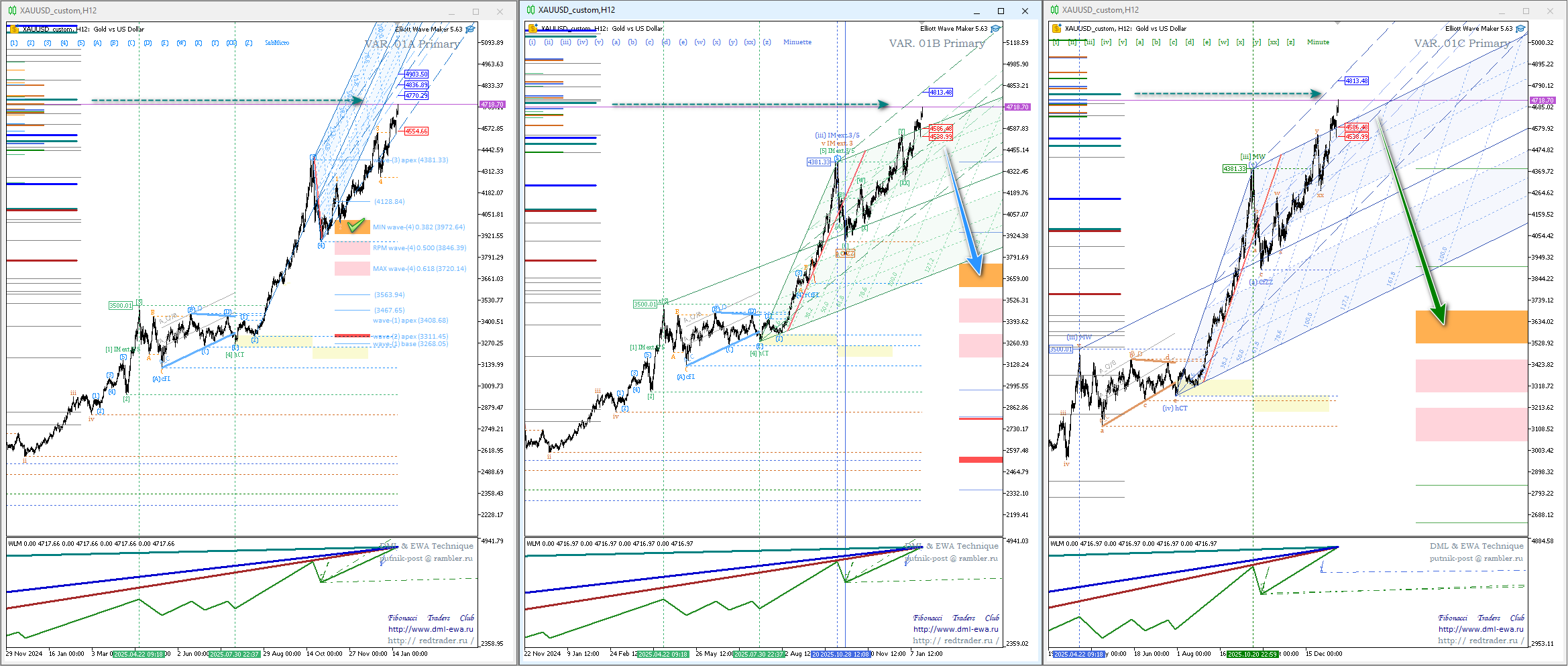Open the SubMicro wave degree selector

277,43
